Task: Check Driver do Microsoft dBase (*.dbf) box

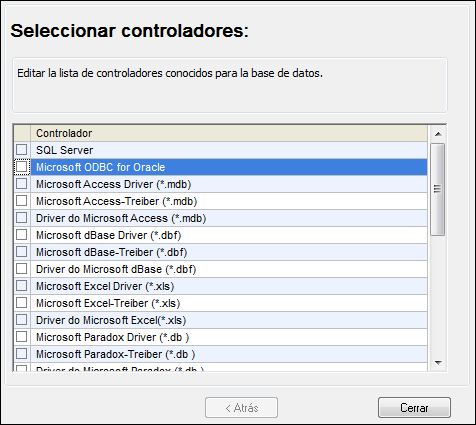Action: tap(22, 269)
